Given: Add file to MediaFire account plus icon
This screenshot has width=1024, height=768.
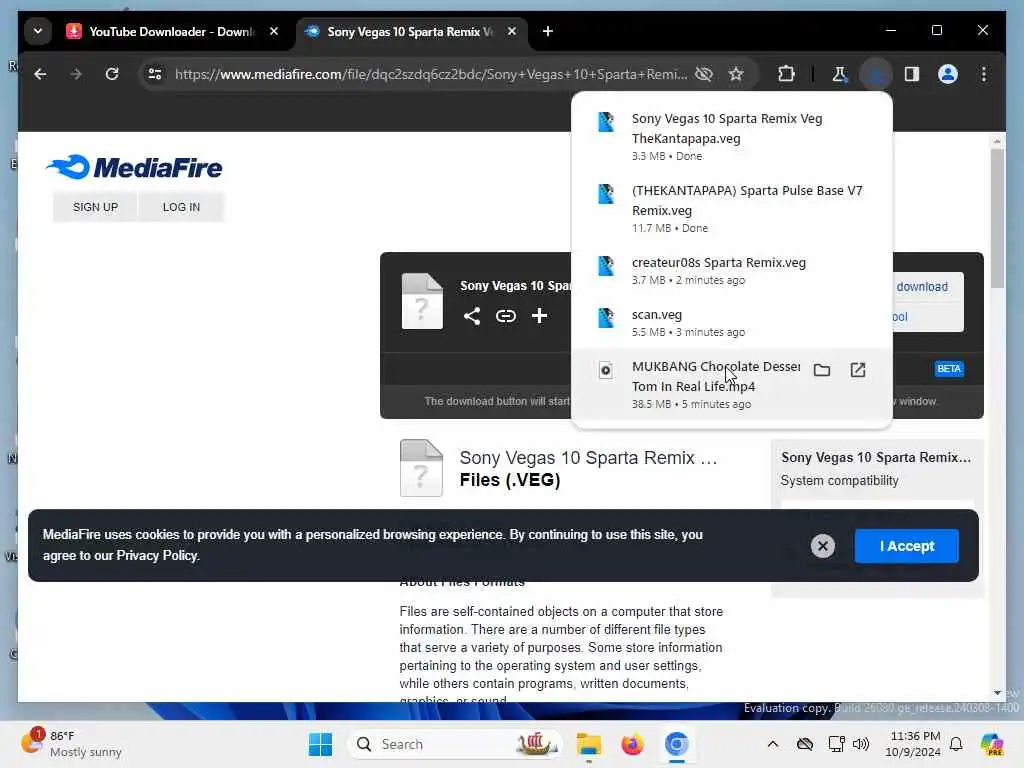Looking at the screenshot, I should coord(539,316).
